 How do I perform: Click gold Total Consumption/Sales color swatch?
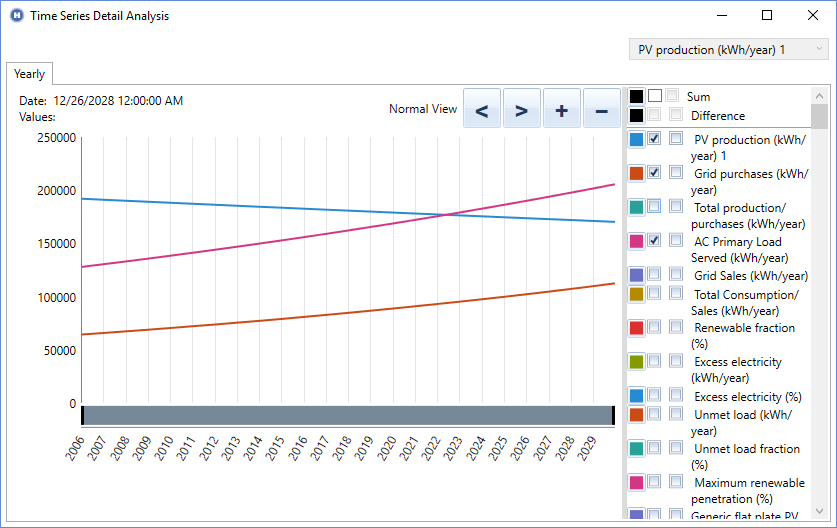[636, 294]
